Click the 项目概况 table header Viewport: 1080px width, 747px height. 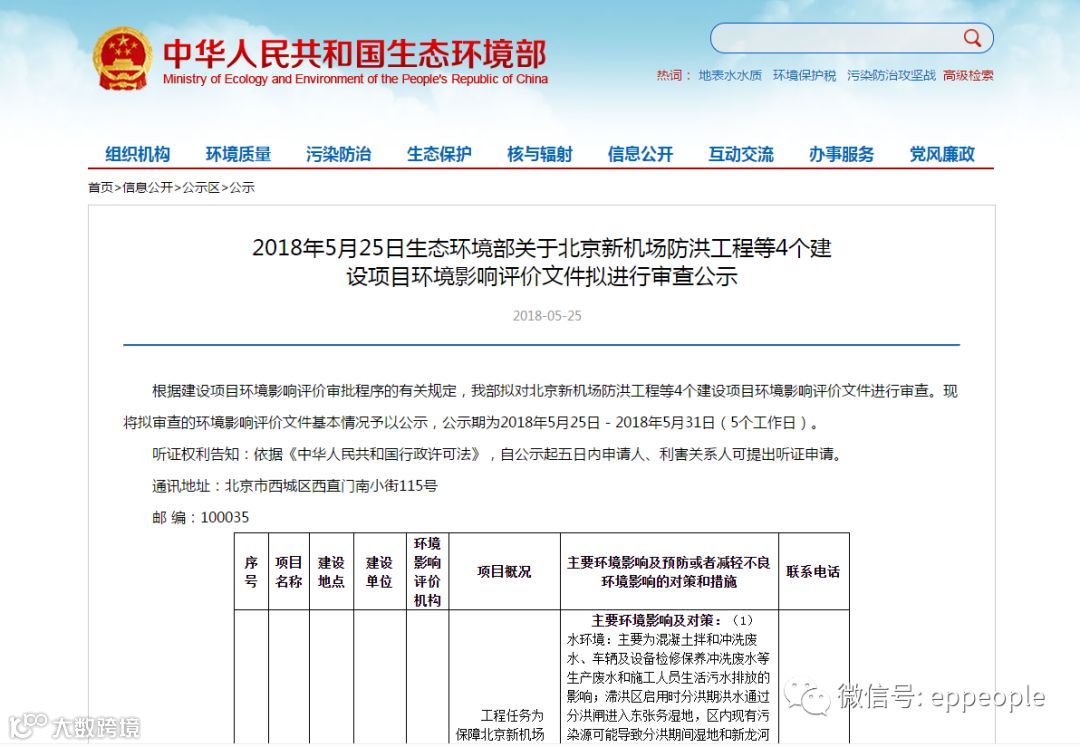pyautogui.click(x=504, y=572)
